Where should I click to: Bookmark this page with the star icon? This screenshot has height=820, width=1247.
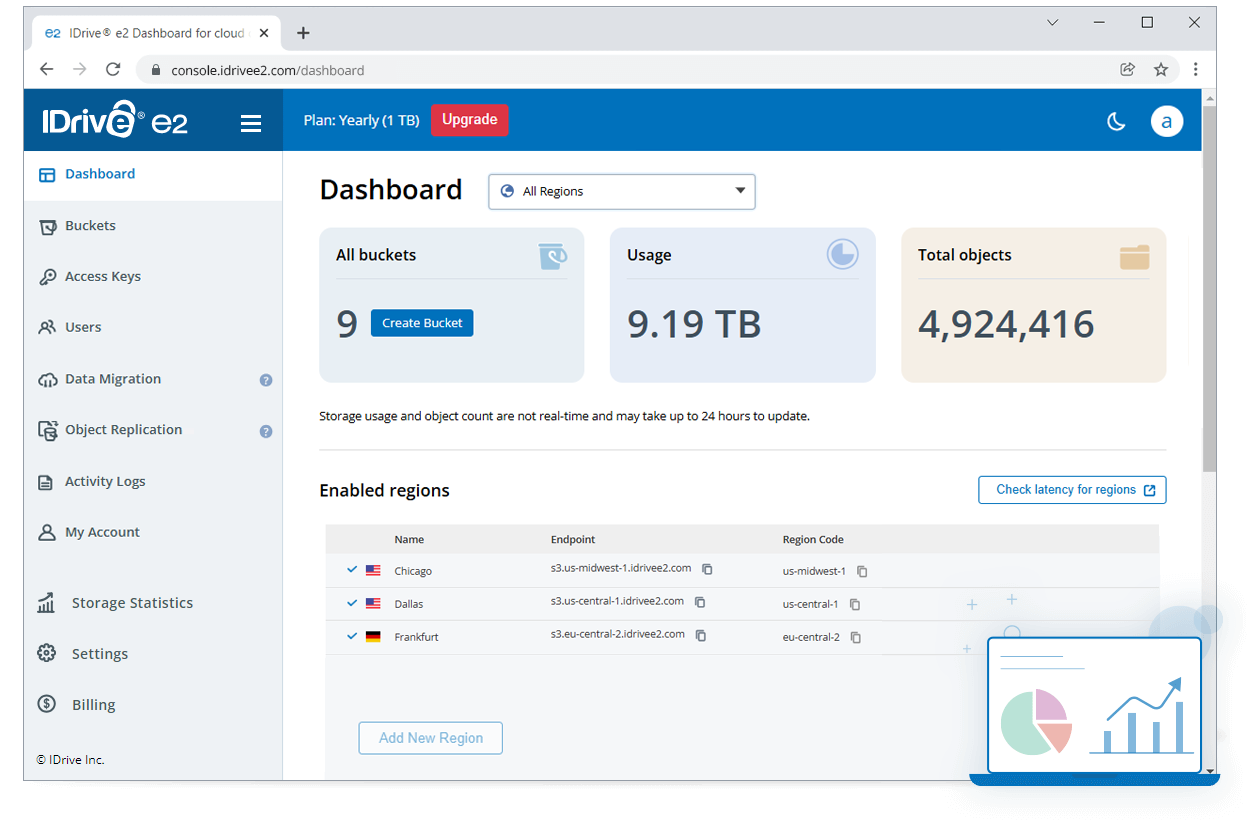[x=1160, y=70]
